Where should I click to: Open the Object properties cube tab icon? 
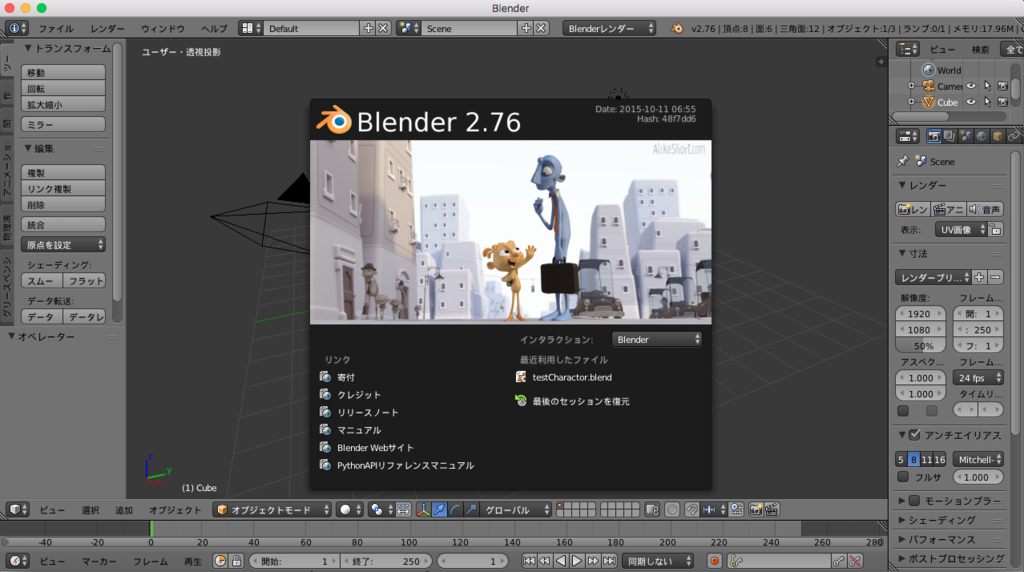pyautogui.click(x=997, y=136)
